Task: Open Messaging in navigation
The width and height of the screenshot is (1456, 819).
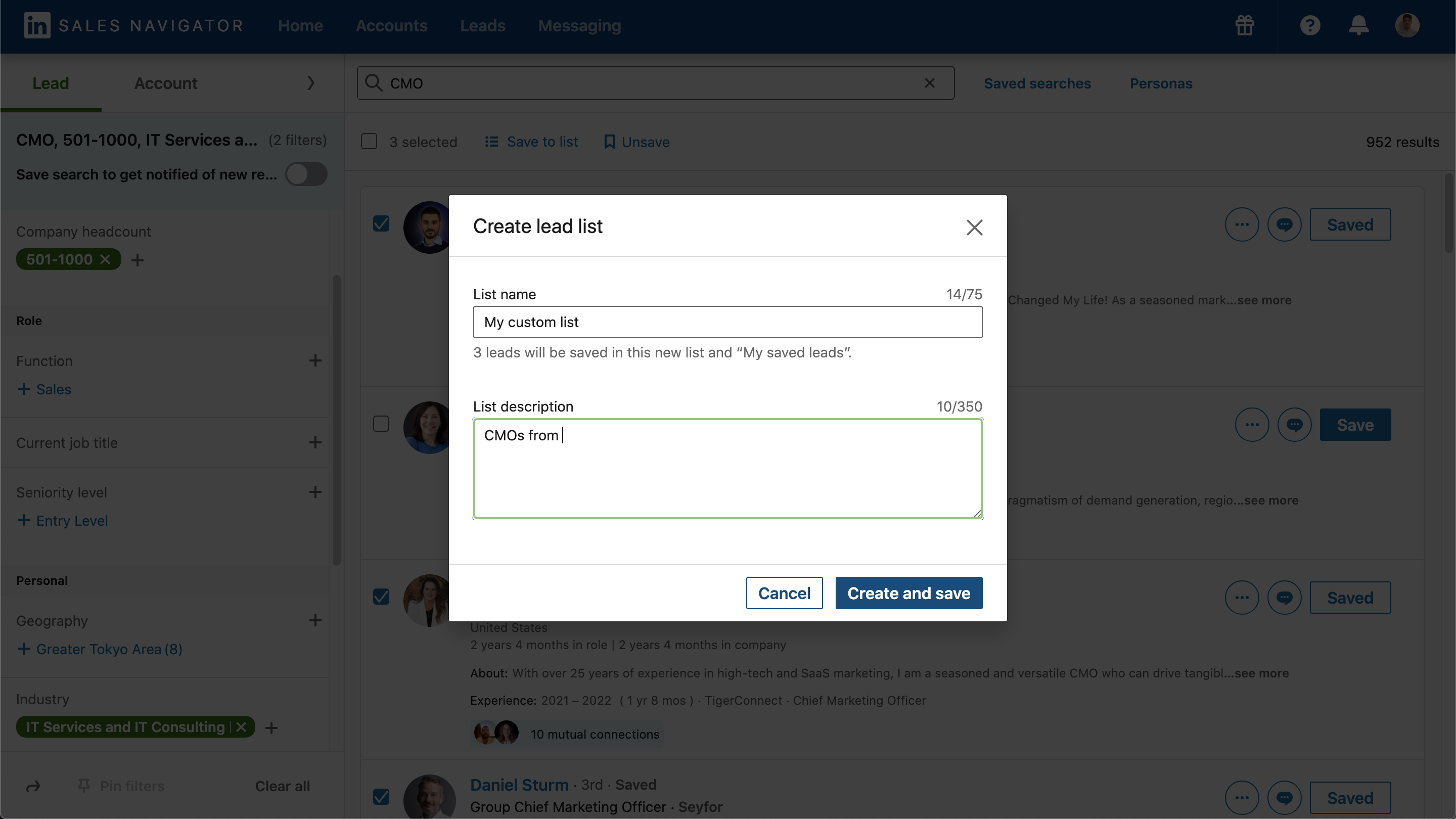Action: 579,25
